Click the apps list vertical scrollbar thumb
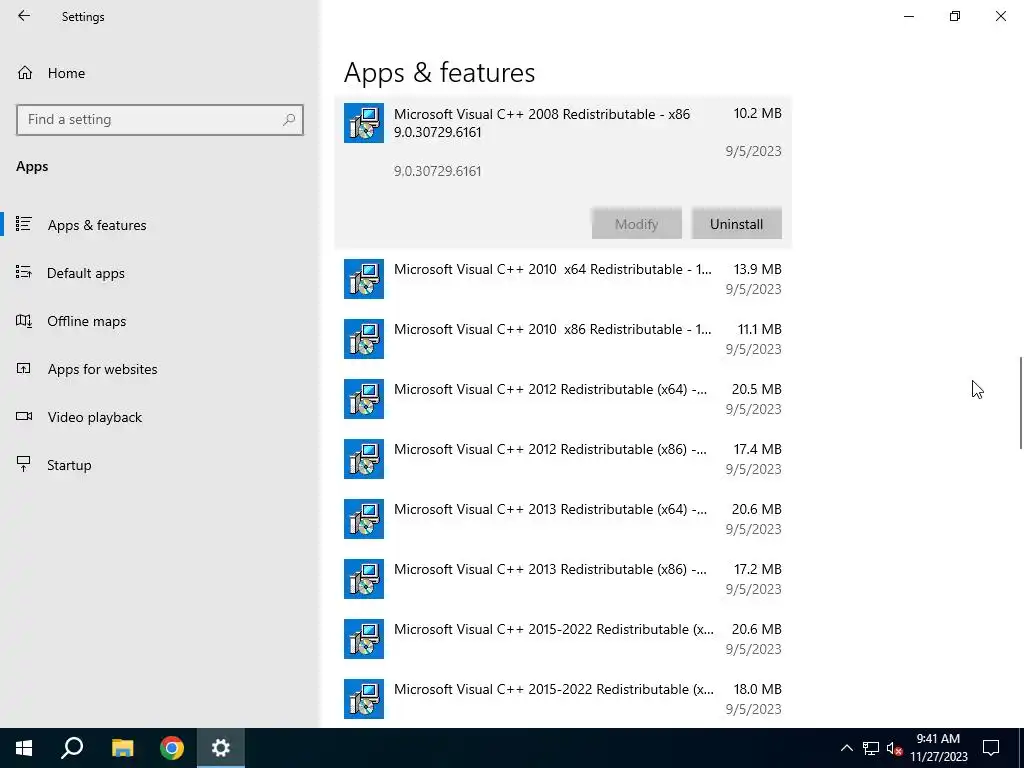The image size is (1024, 768). 1020,403
